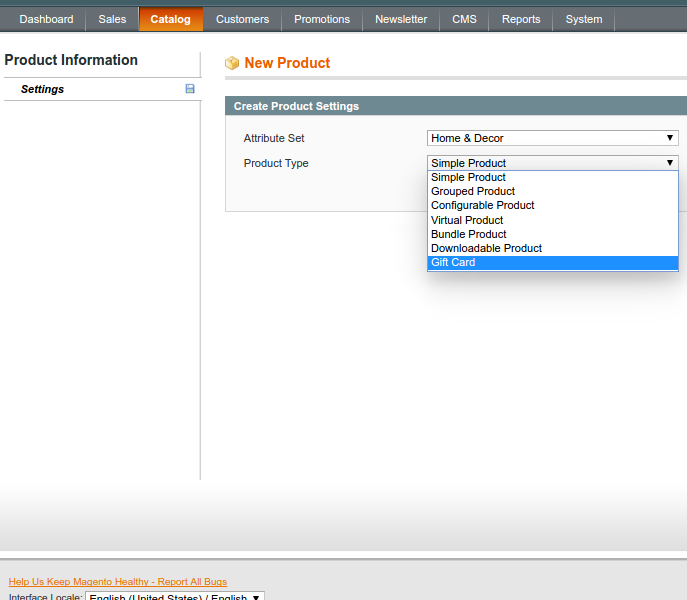
Task: Select Gift Card product type
Action: (453, 263)
